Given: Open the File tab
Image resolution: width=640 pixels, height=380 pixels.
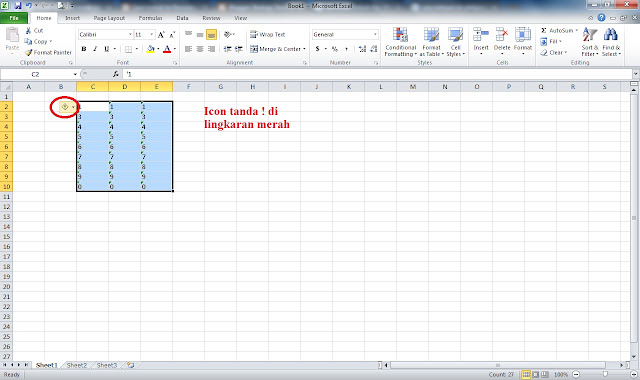Looking at the screenshot, I should (14, 18).
